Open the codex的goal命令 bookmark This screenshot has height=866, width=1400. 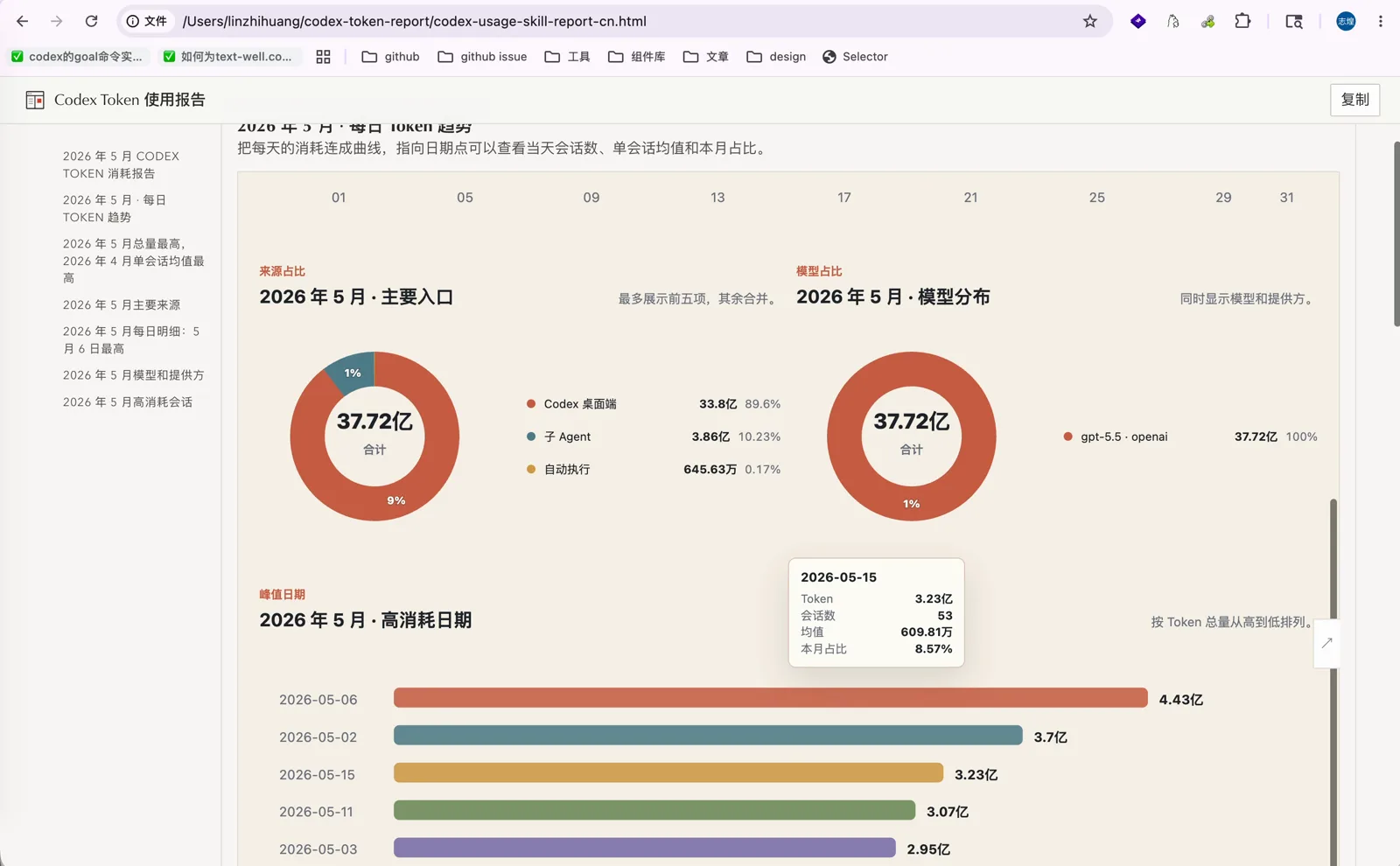(x=77, y=57)
